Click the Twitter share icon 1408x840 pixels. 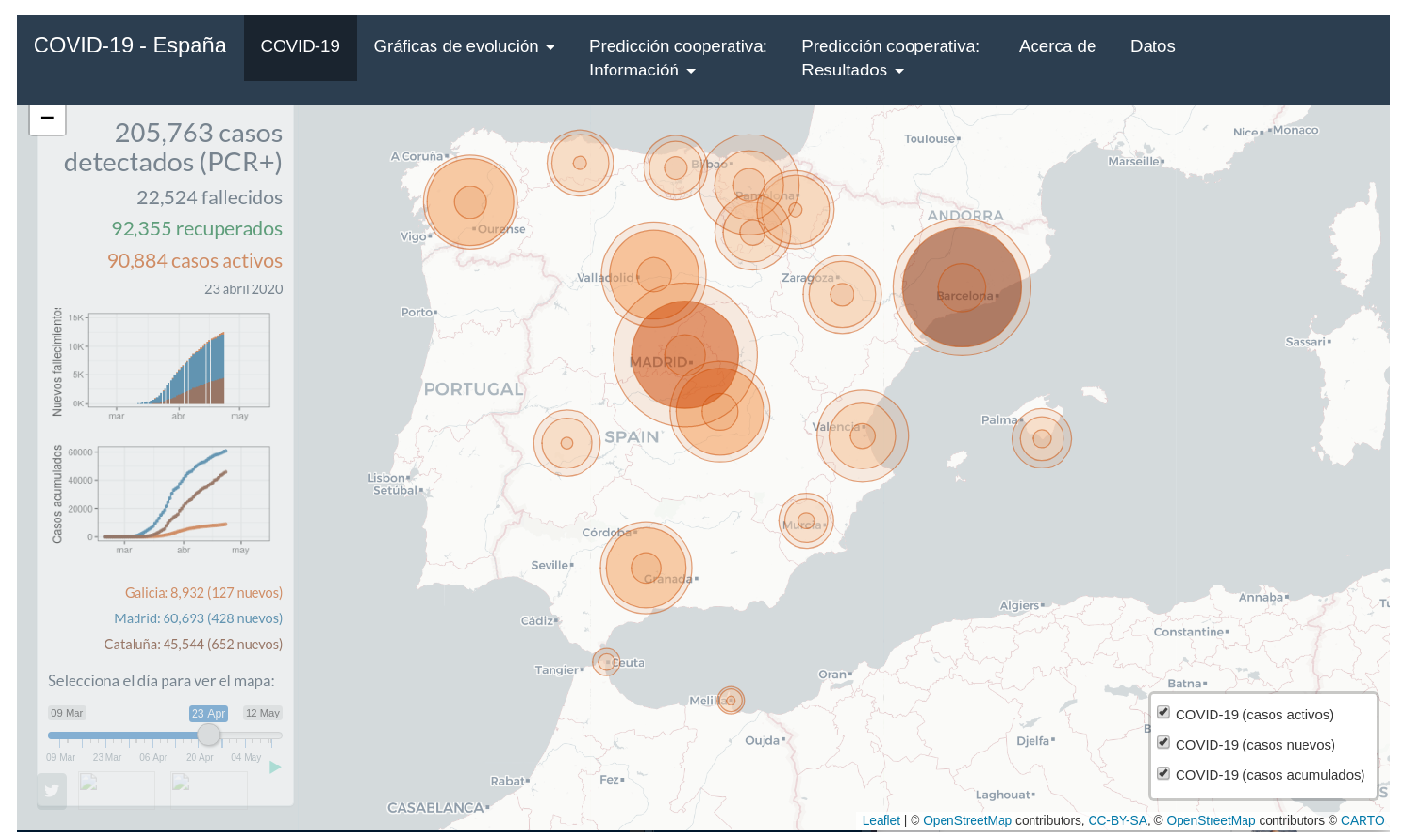[x=51, y=790]
